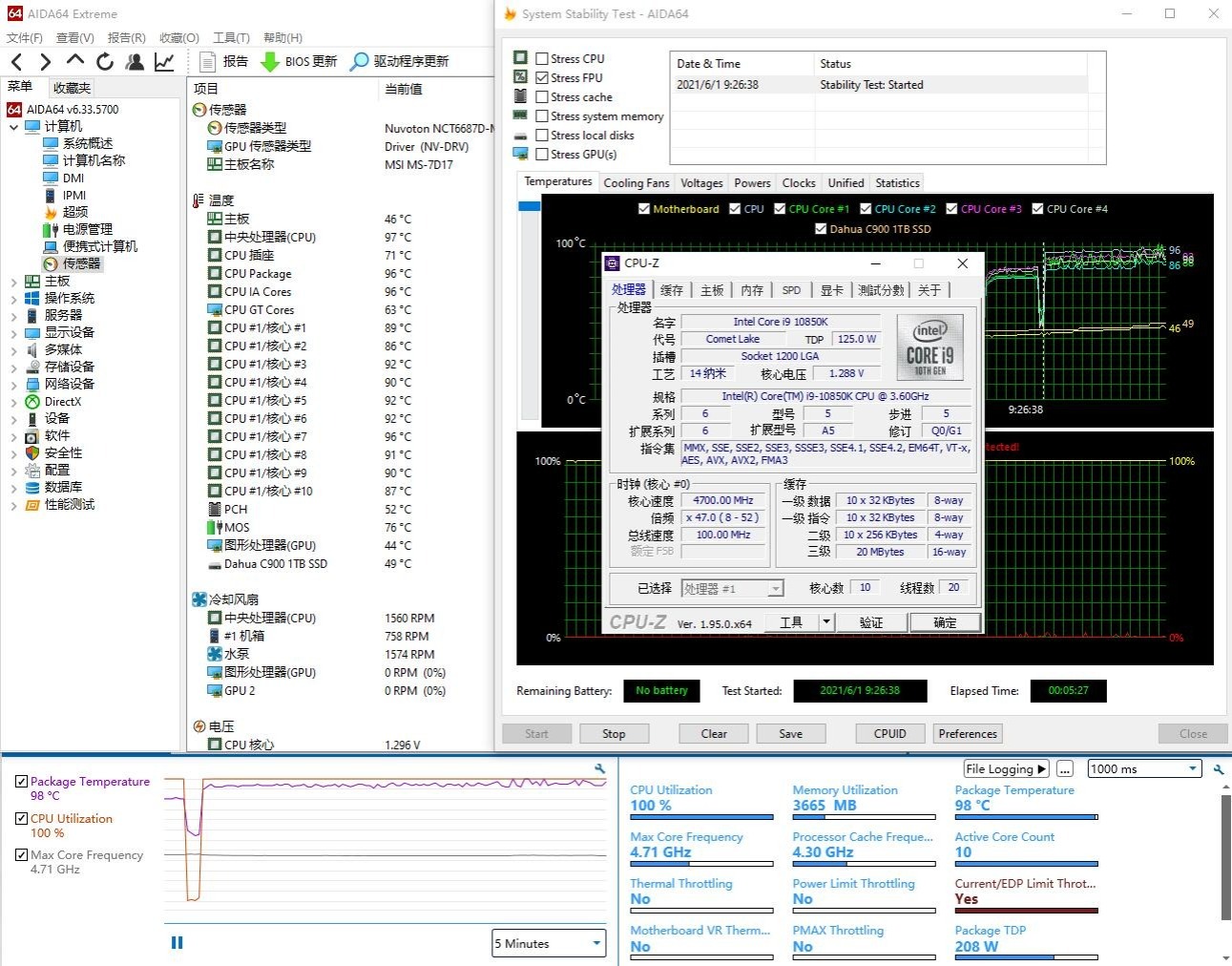Click the green BIOS update arrow icon
Viewport: 1232px width, 966px height.
click(269, 62)
